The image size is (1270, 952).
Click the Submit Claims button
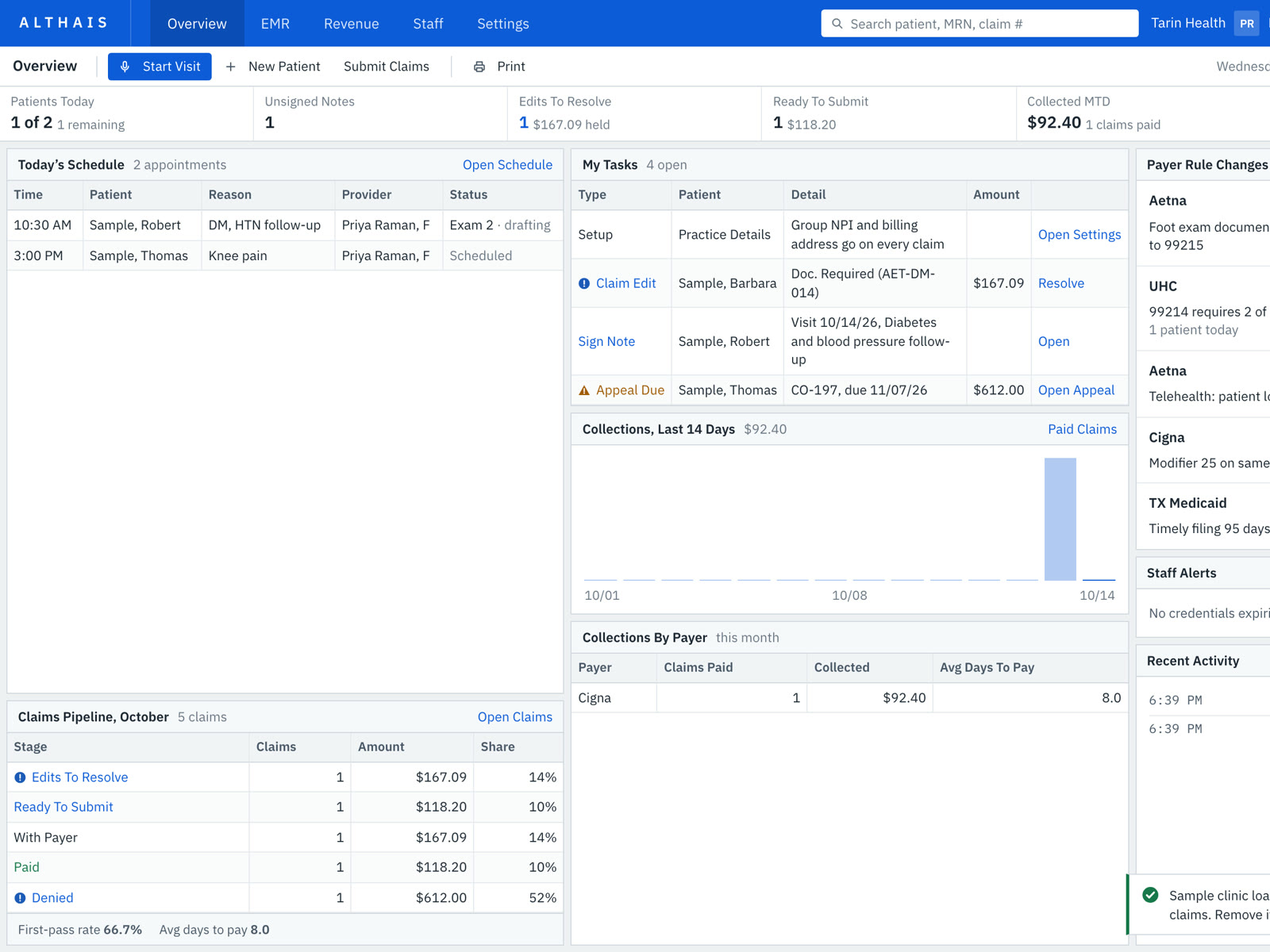[387, 67]
